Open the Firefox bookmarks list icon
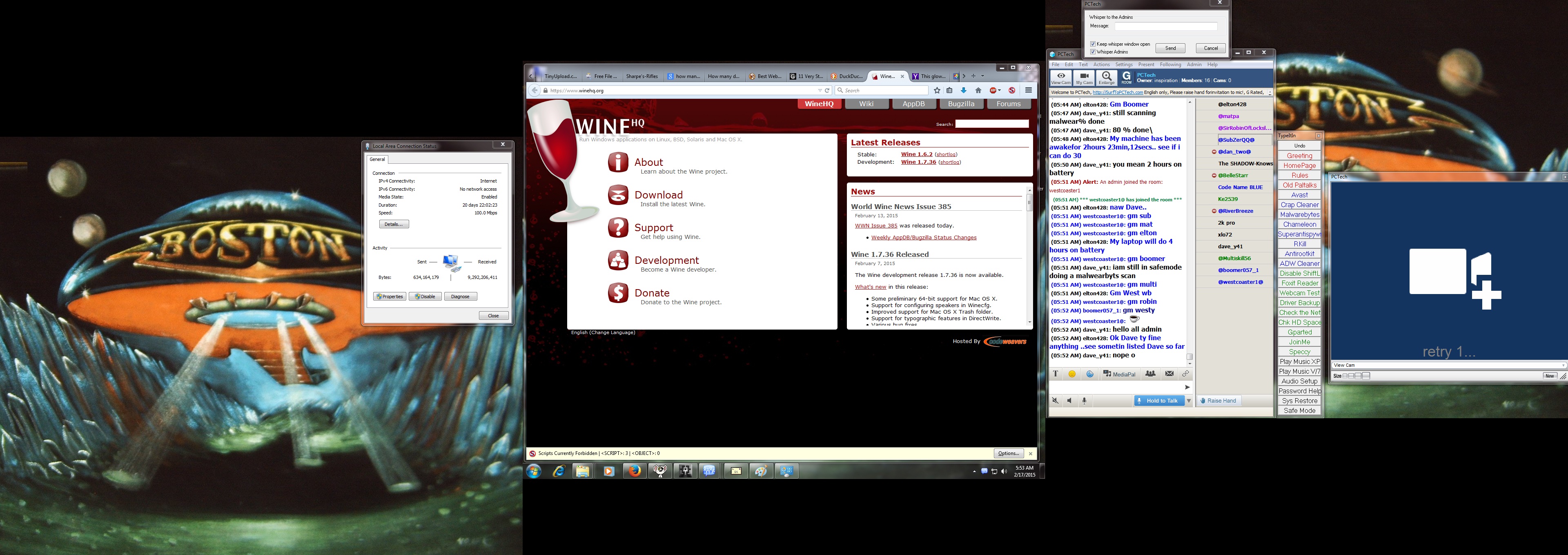The image size is (1568, 555). click(949, 90)
